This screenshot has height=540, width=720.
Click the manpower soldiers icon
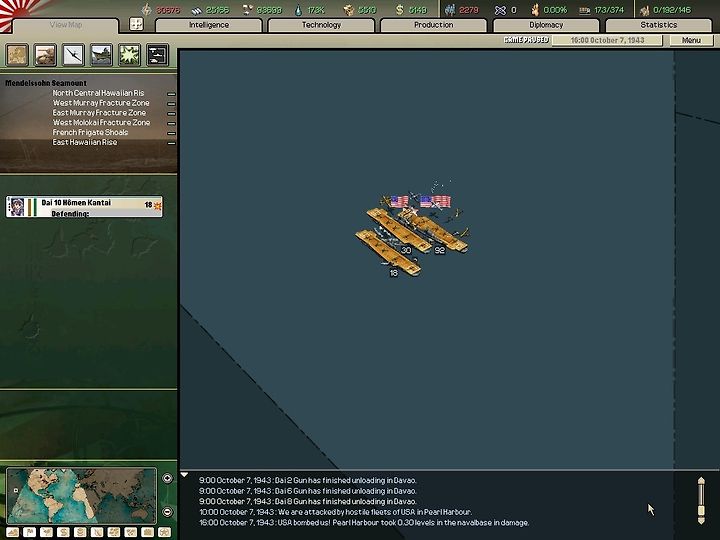[x=450, y=10]
